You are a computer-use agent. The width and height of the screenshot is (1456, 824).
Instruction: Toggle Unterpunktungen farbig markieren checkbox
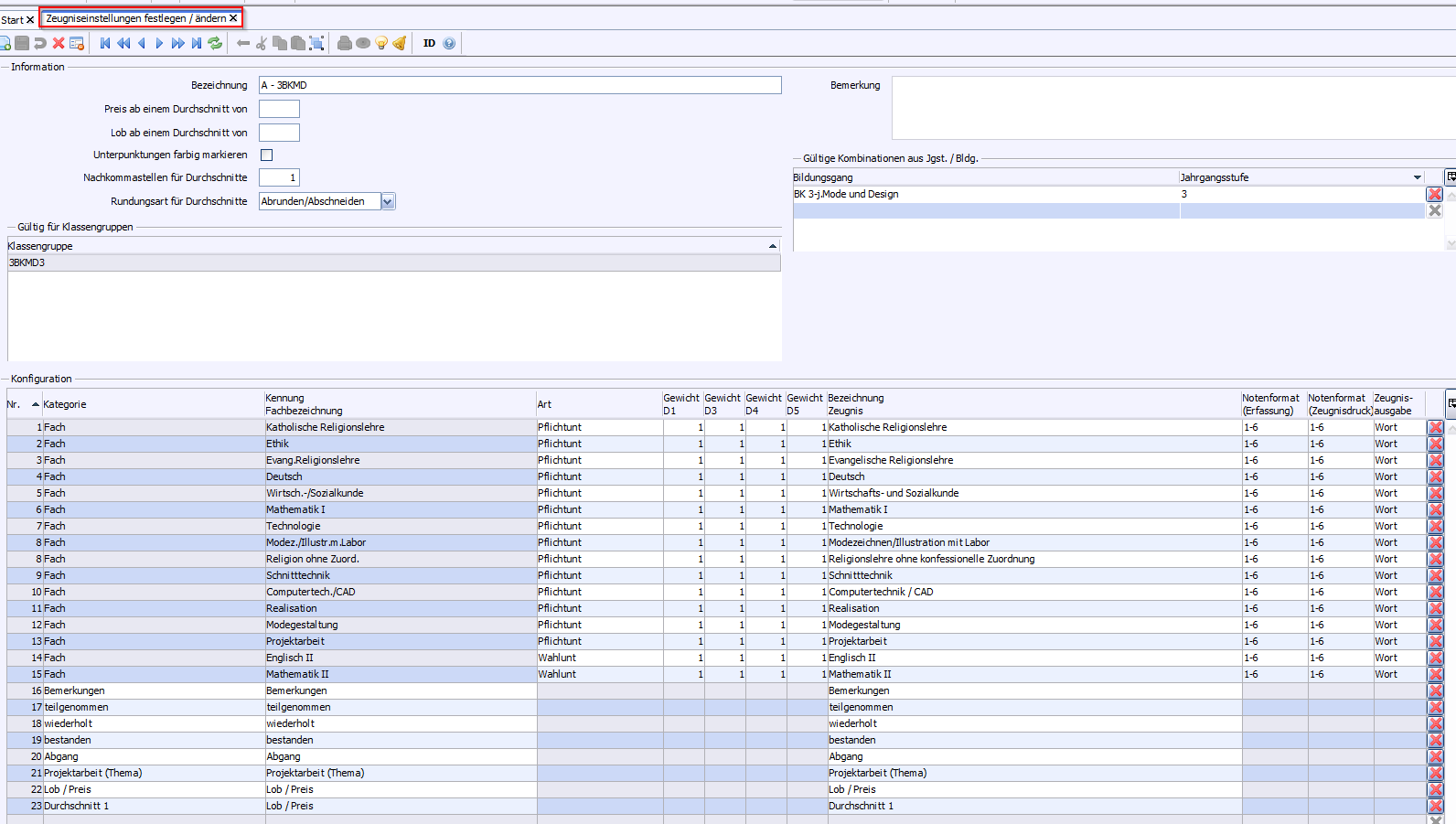267,155
